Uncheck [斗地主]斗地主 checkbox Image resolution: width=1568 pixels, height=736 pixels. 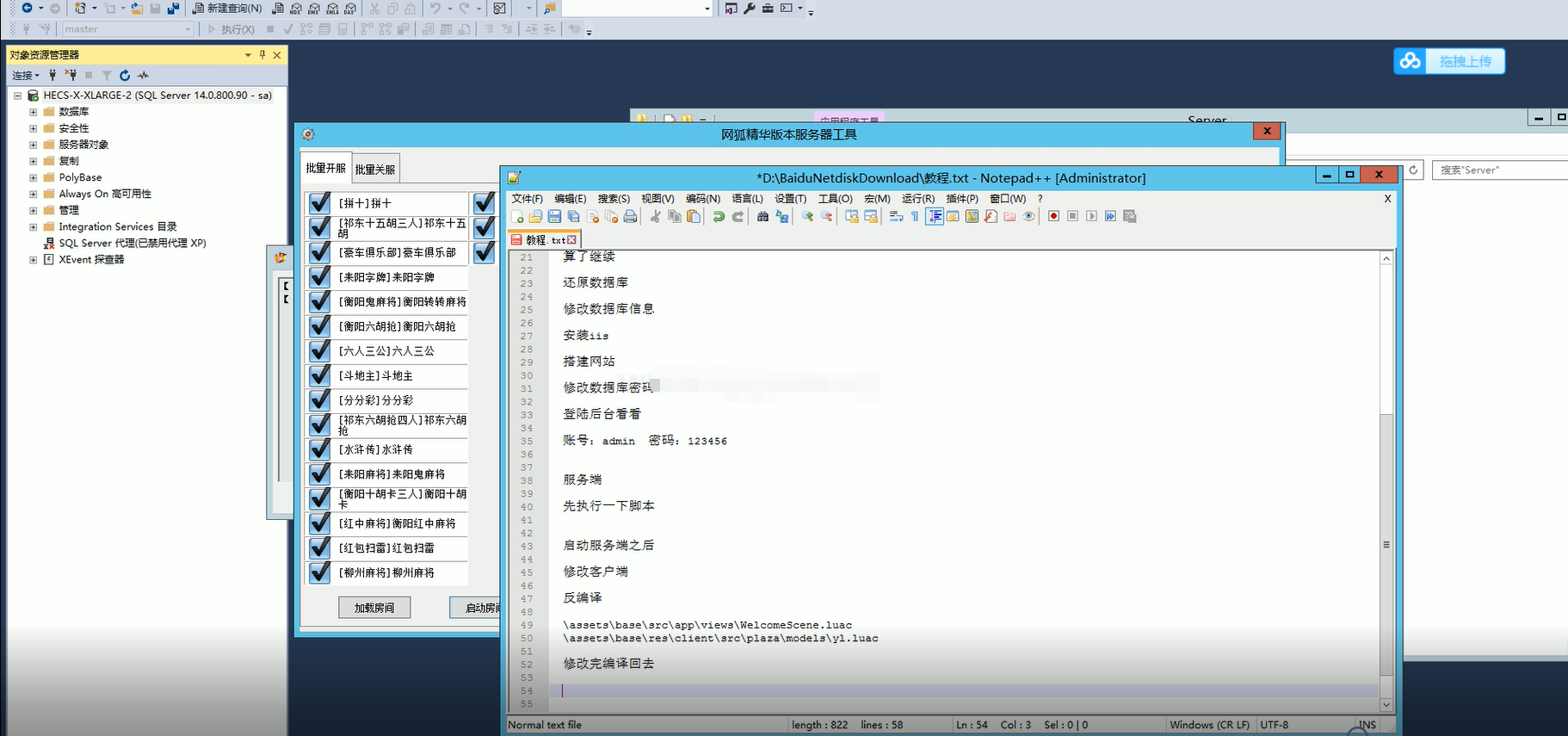319,375
